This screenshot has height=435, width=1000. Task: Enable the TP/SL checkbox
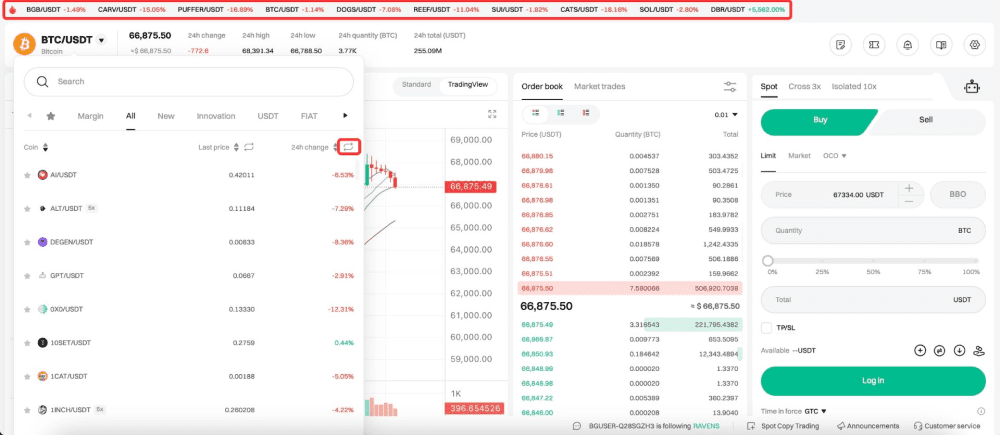click(767, 328)
